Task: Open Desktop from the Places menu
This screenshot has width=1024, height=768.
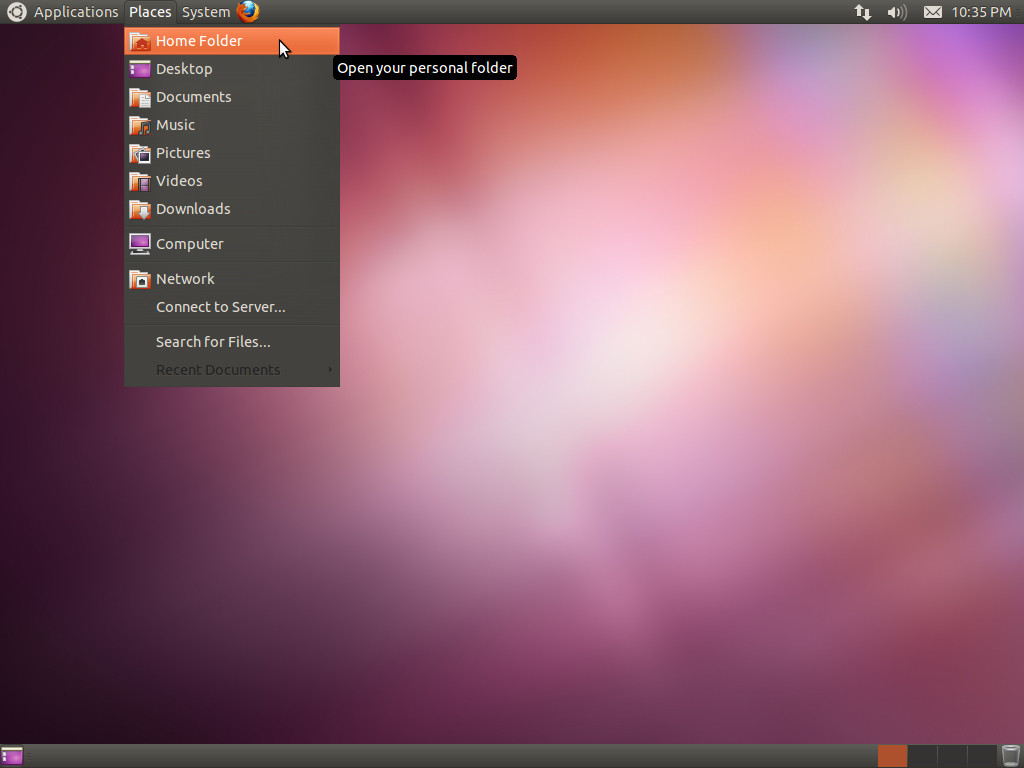Action: [232, 69]
